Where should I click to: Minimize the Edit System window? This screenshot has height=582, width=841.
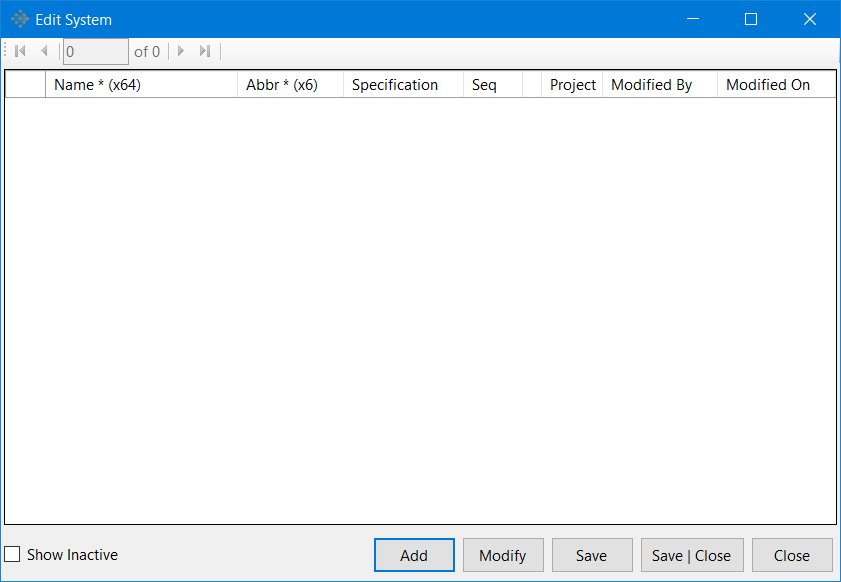[x=693, y=19]
